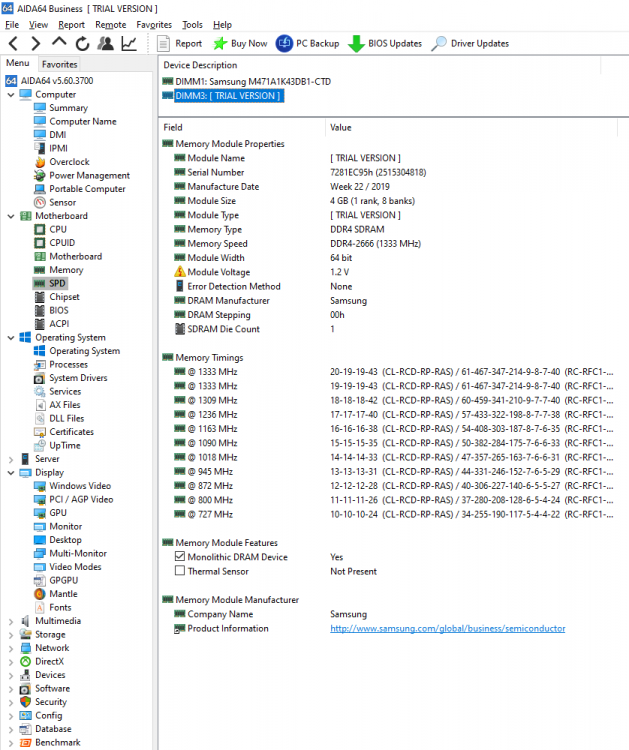
Task: Select the @ 1309 MHz timing row
Action: pos(394,400)
